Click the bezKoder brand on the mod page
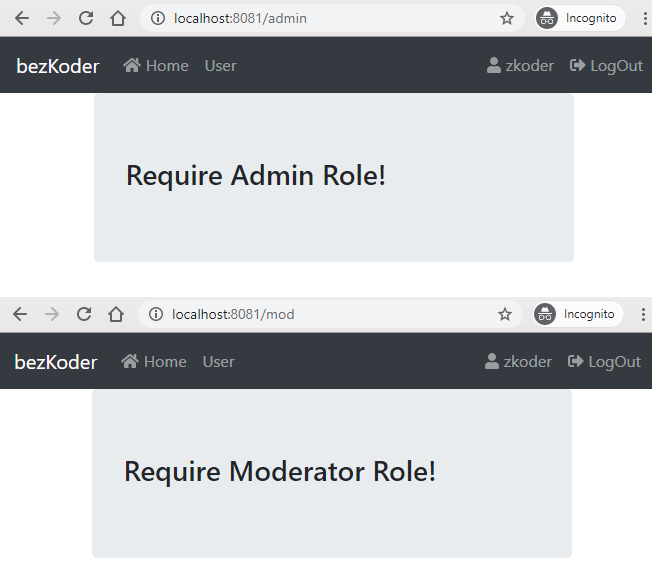The image size is (652, 588). pyautogui.click(x=56, y=362)
